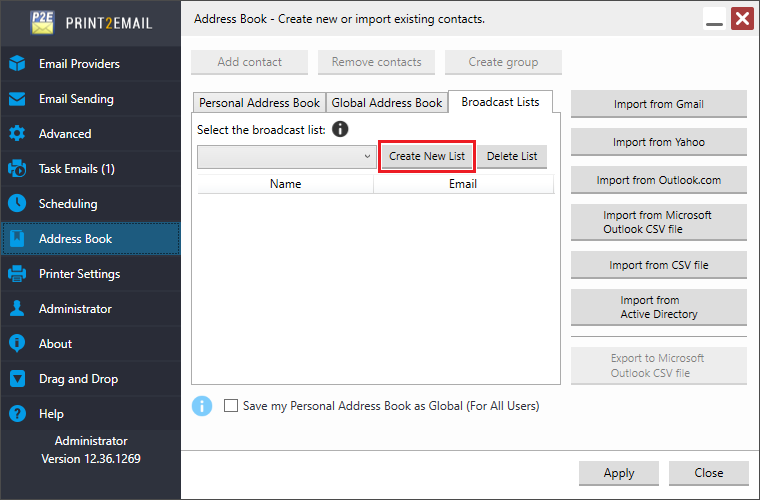Click Import from Outlook.com
This screenshot has height=500, width=760.
(x=659, y=180)
